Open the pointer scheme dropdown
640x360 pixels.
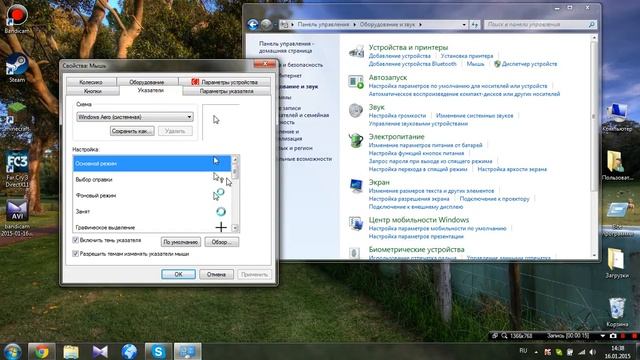pos(135,117)
